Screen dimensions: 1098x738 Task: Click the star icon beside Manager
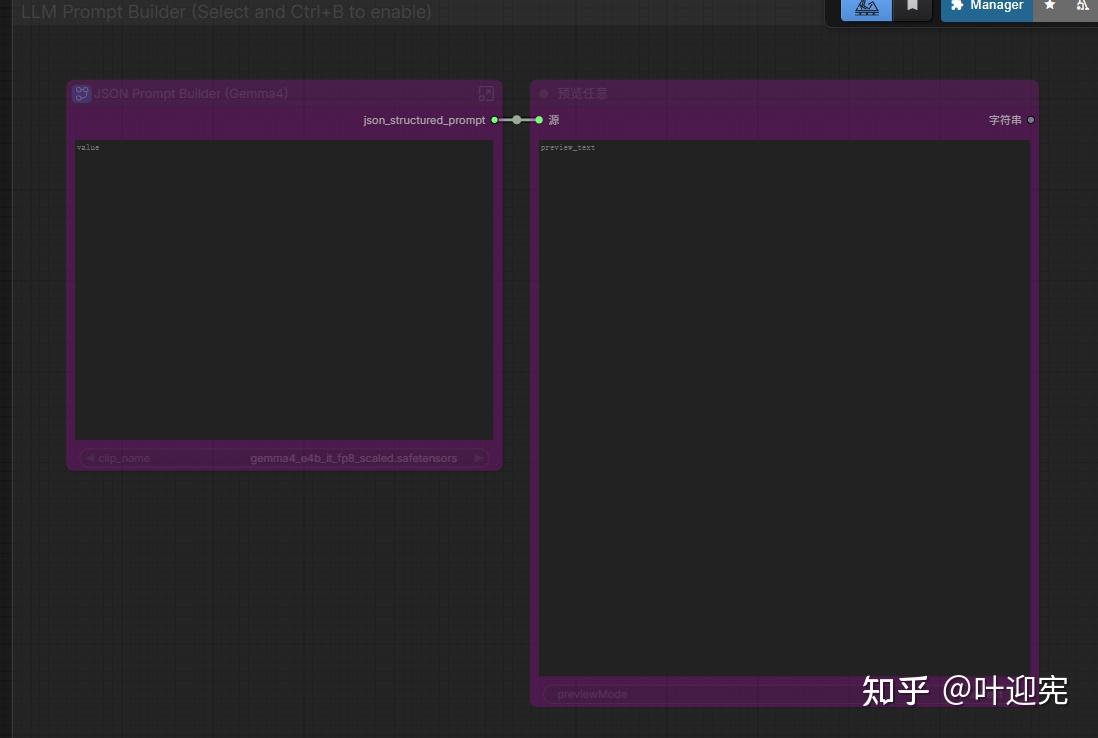[1050, 6]
